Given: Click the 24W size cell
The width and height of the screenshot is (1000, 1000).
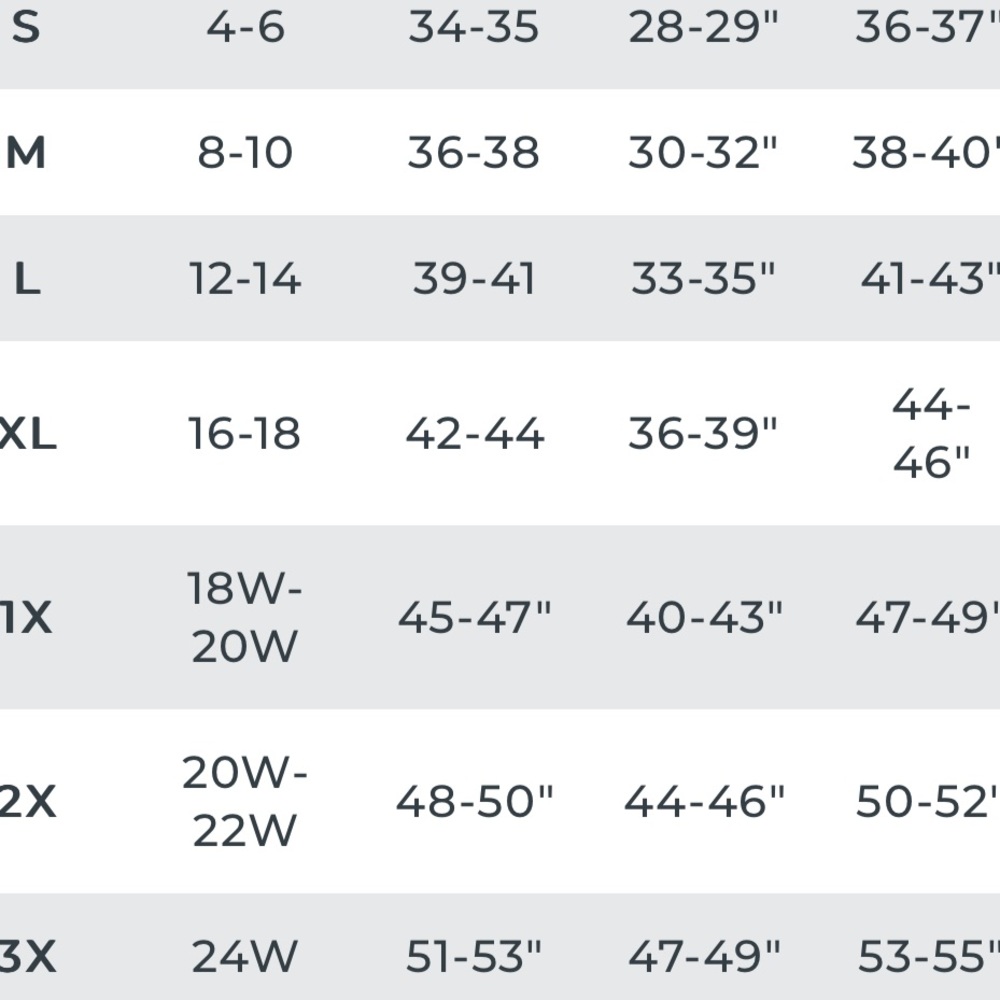Looking at the screenshot, I should pos(245,958).
